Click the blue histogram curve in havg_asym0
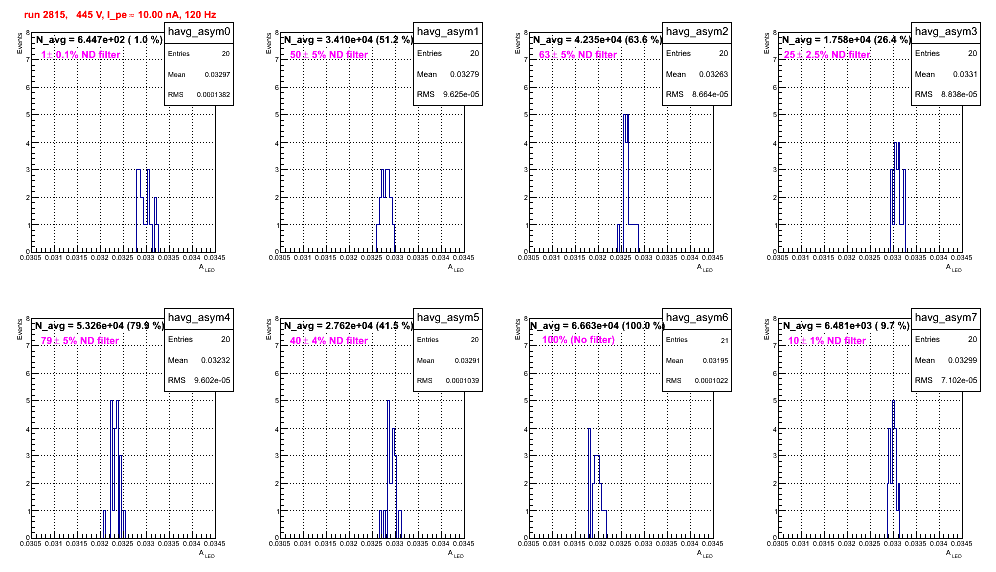The width and height of the screenshot is (996, 572). (x=147, y=210)
